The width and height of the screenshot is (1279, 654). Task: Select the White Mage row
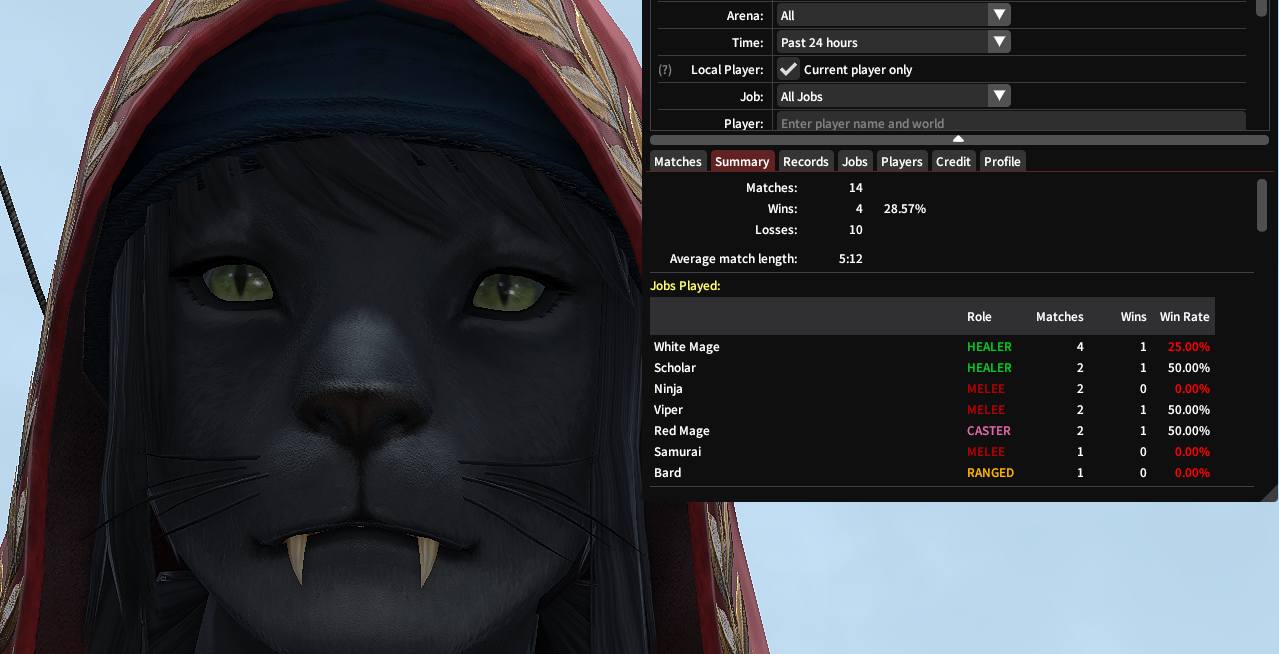tap(932, 346)
